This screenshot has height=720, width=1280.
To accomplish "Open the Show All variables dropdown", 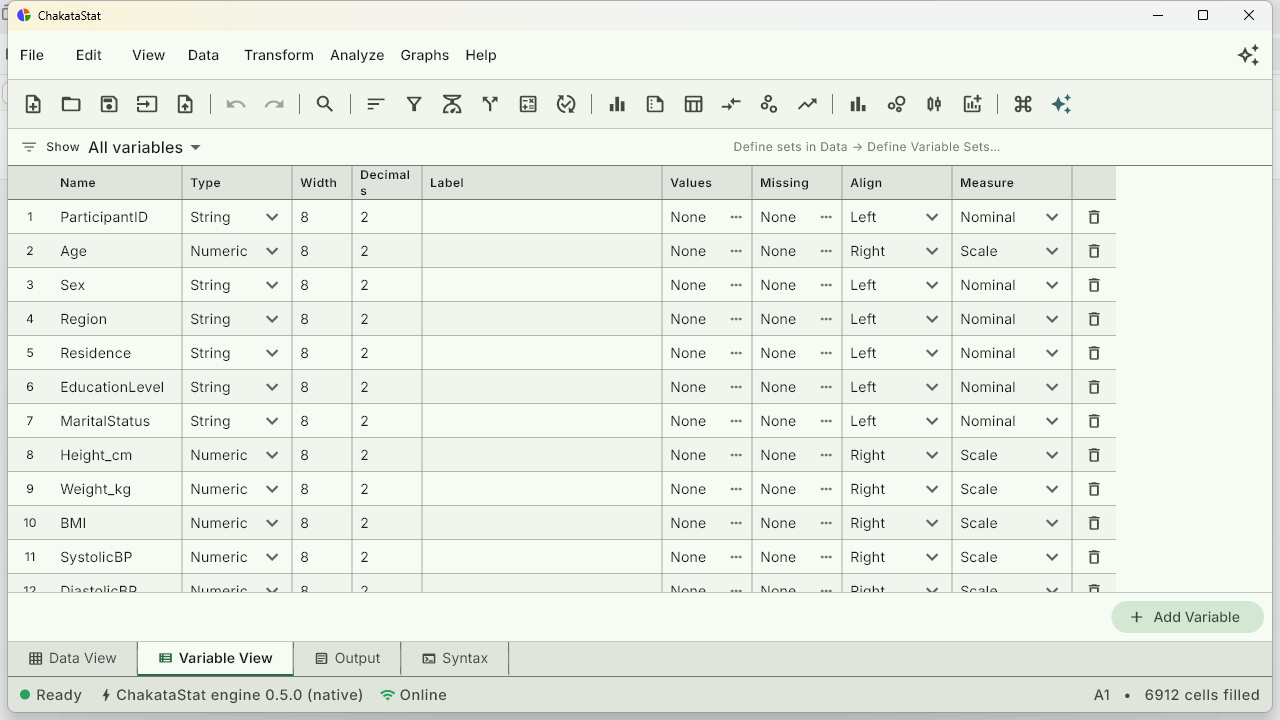I will pyautogui.click(x=144, y=147).
